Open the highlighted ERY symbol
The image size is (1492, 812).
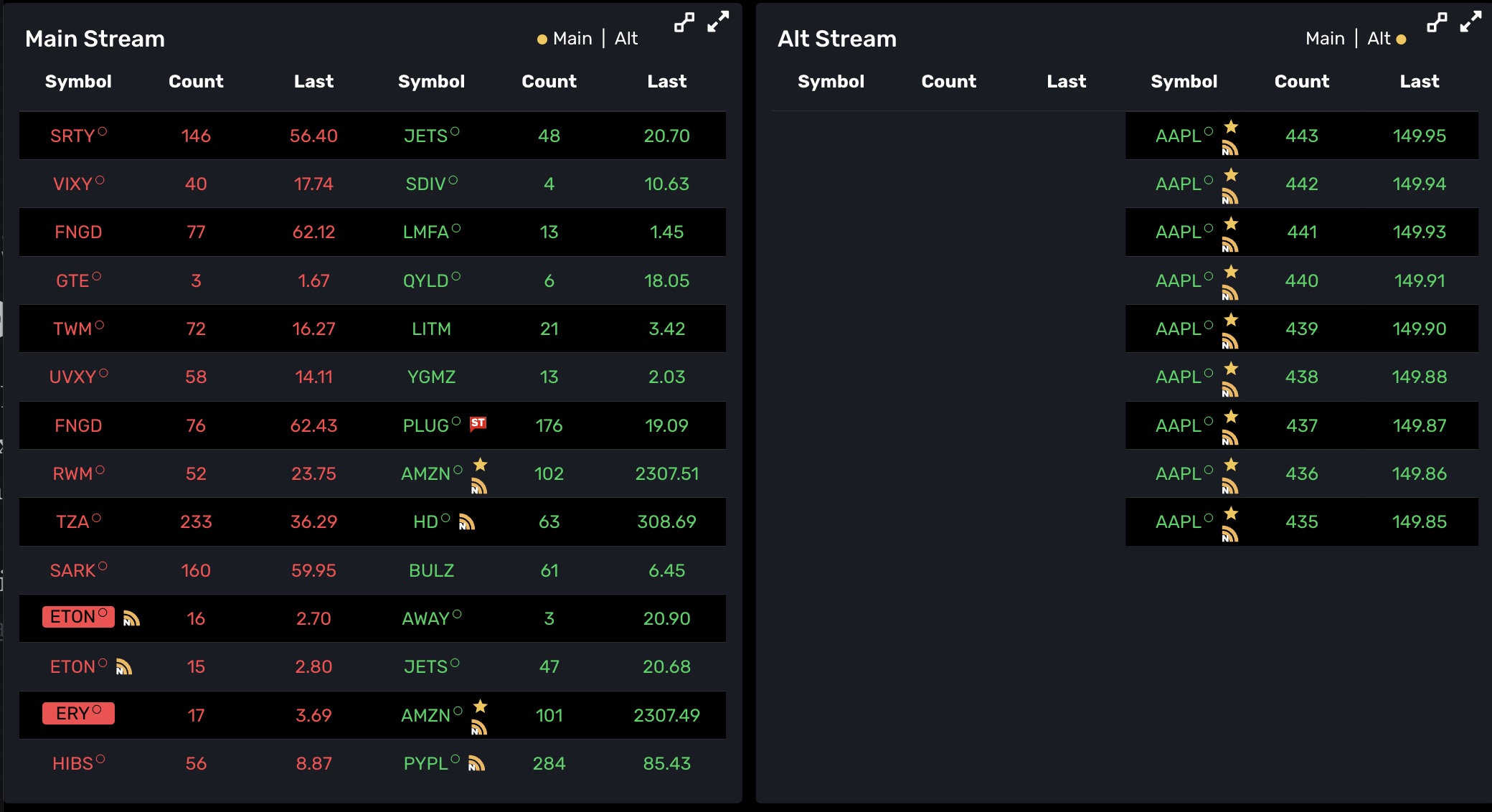click(x=78, y=714)
